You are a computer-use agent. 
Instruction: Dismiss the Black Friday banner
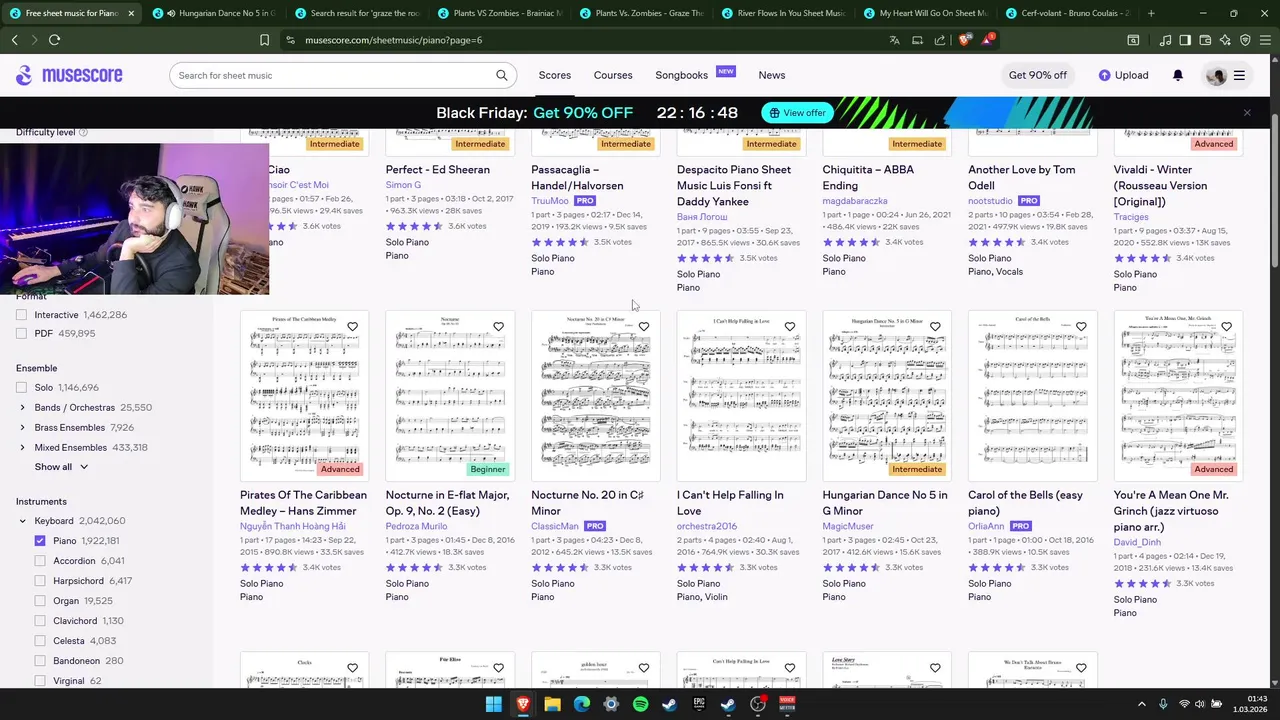coord(1247,113)
